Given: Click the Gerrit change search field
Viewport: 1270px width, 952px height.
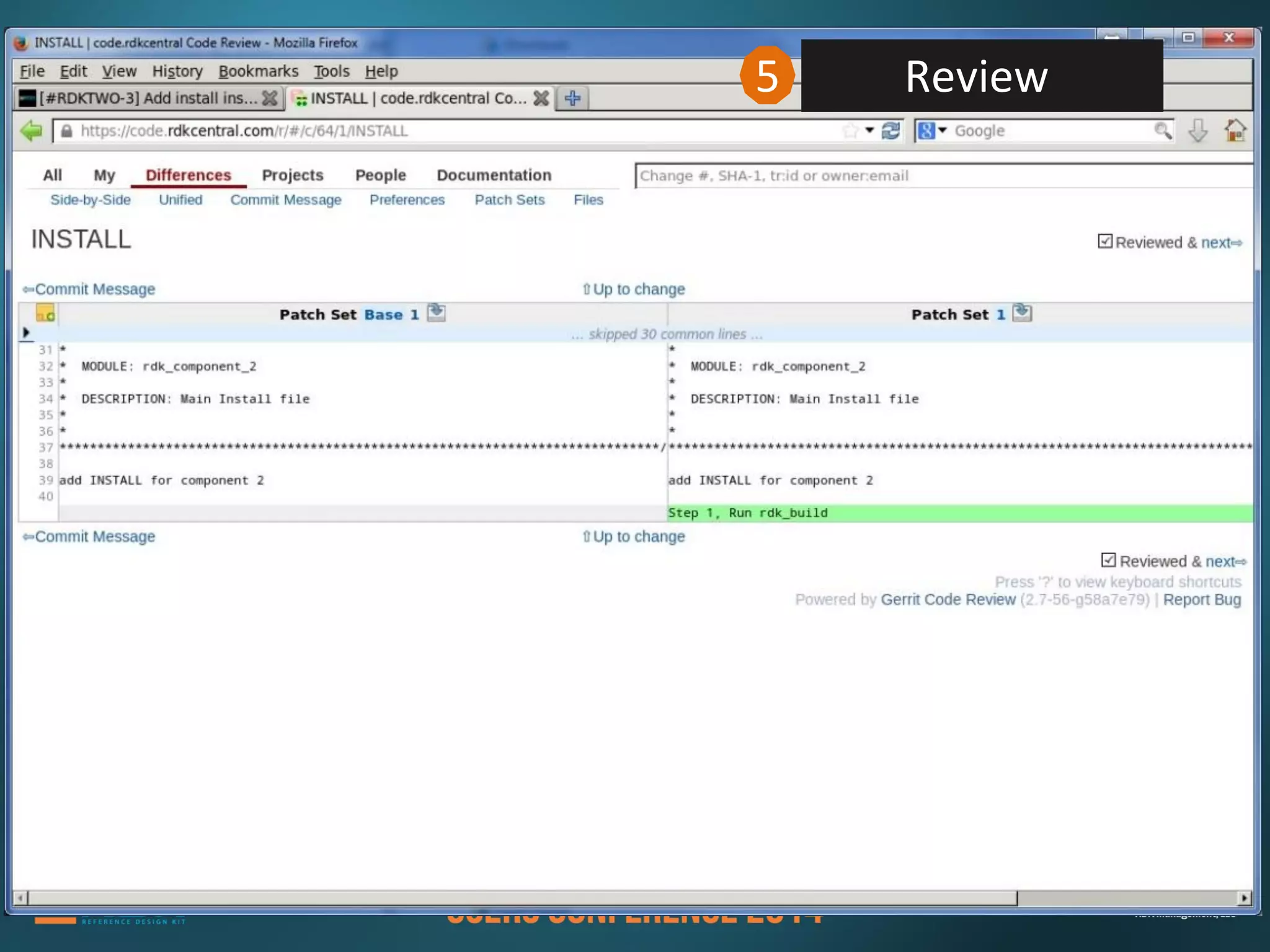Looking at the screenshot, I should click(944, 175).
